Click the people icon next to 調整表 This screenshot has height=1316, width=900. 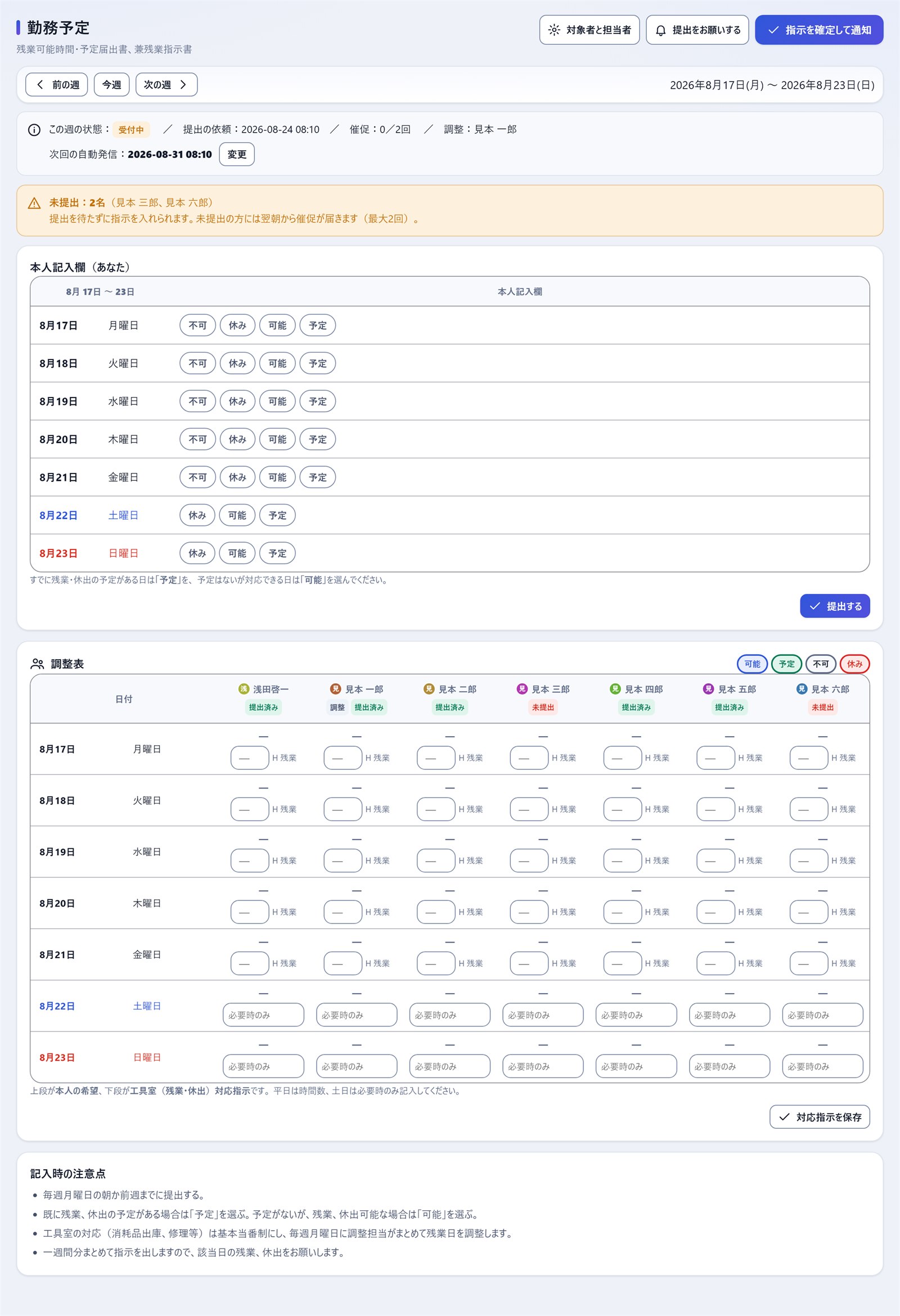tap(37, 664)
